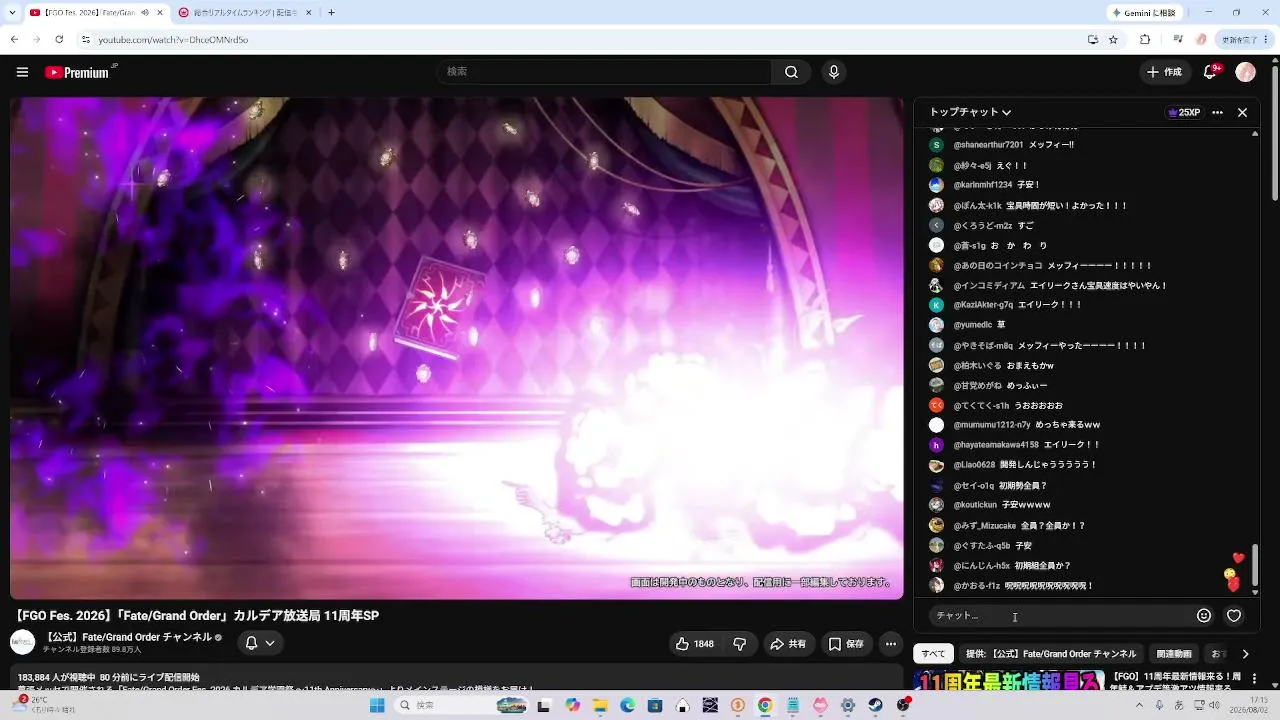
Task: Open Chrome from the taskbar
Action: (765, 705)
